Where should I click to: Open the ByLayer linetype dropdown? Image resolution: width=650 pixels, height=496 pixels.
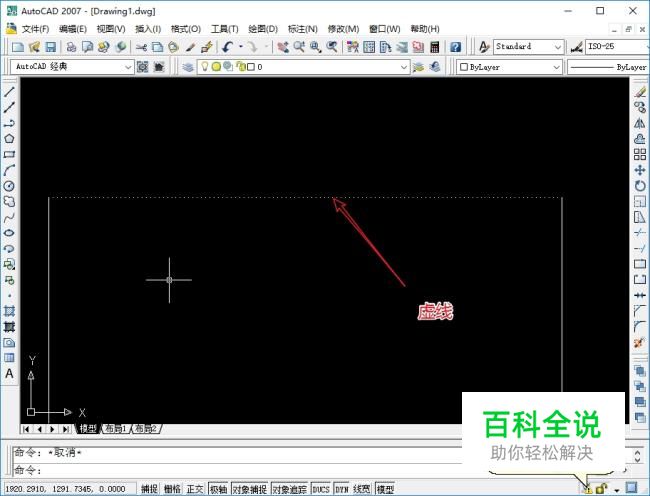(x=608, y=67)
